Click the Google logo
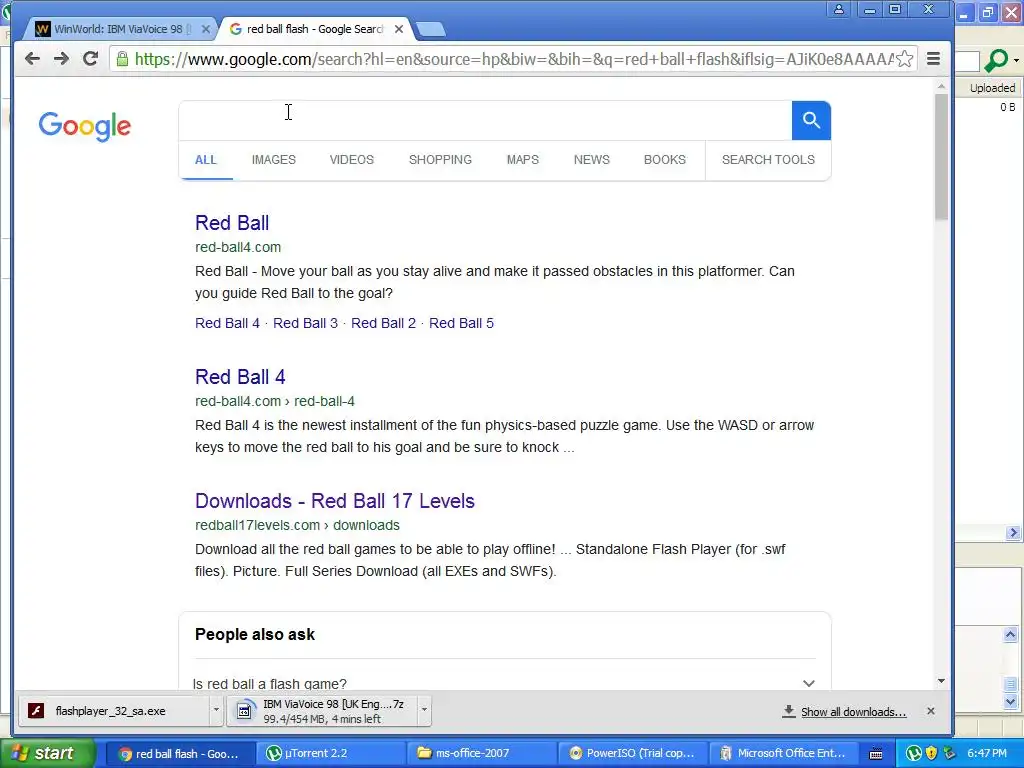The width and height of the screenshot is (1024, 768). (84, 126)
